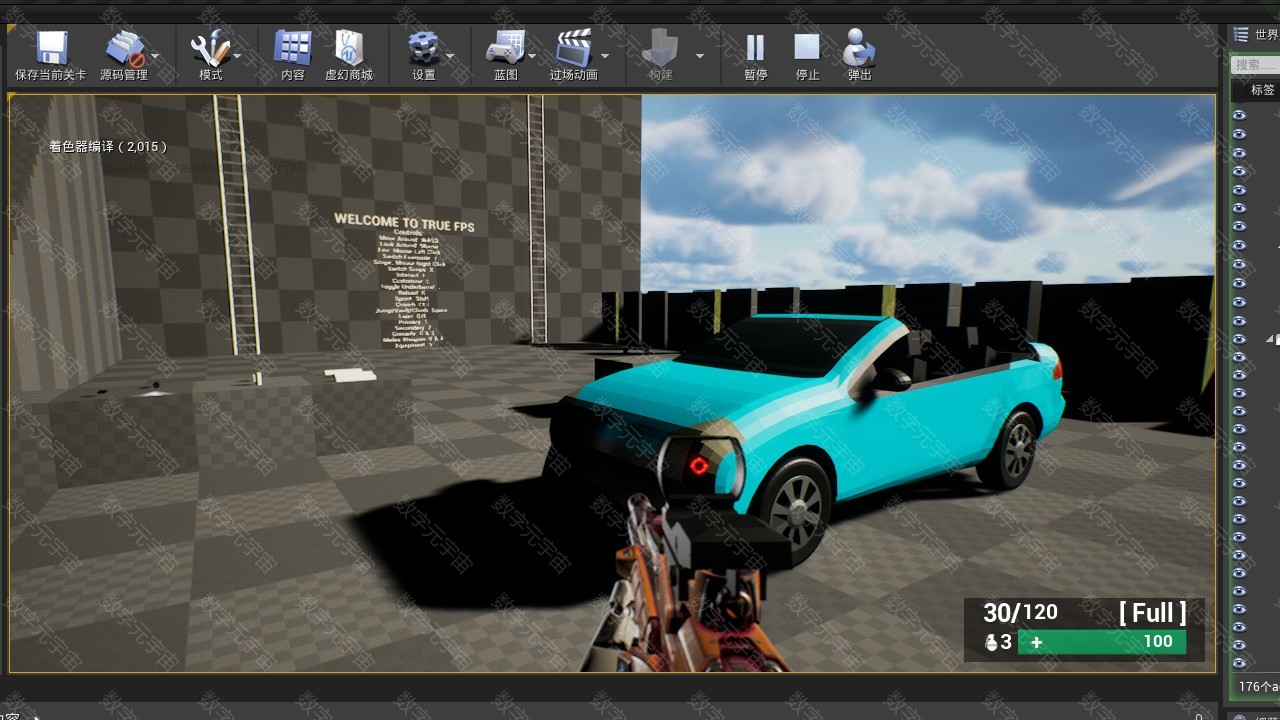The height and width of the screenshot is (720, 1280).
Task: Eject from player with 弹出 icon
Action: [859, 48]
